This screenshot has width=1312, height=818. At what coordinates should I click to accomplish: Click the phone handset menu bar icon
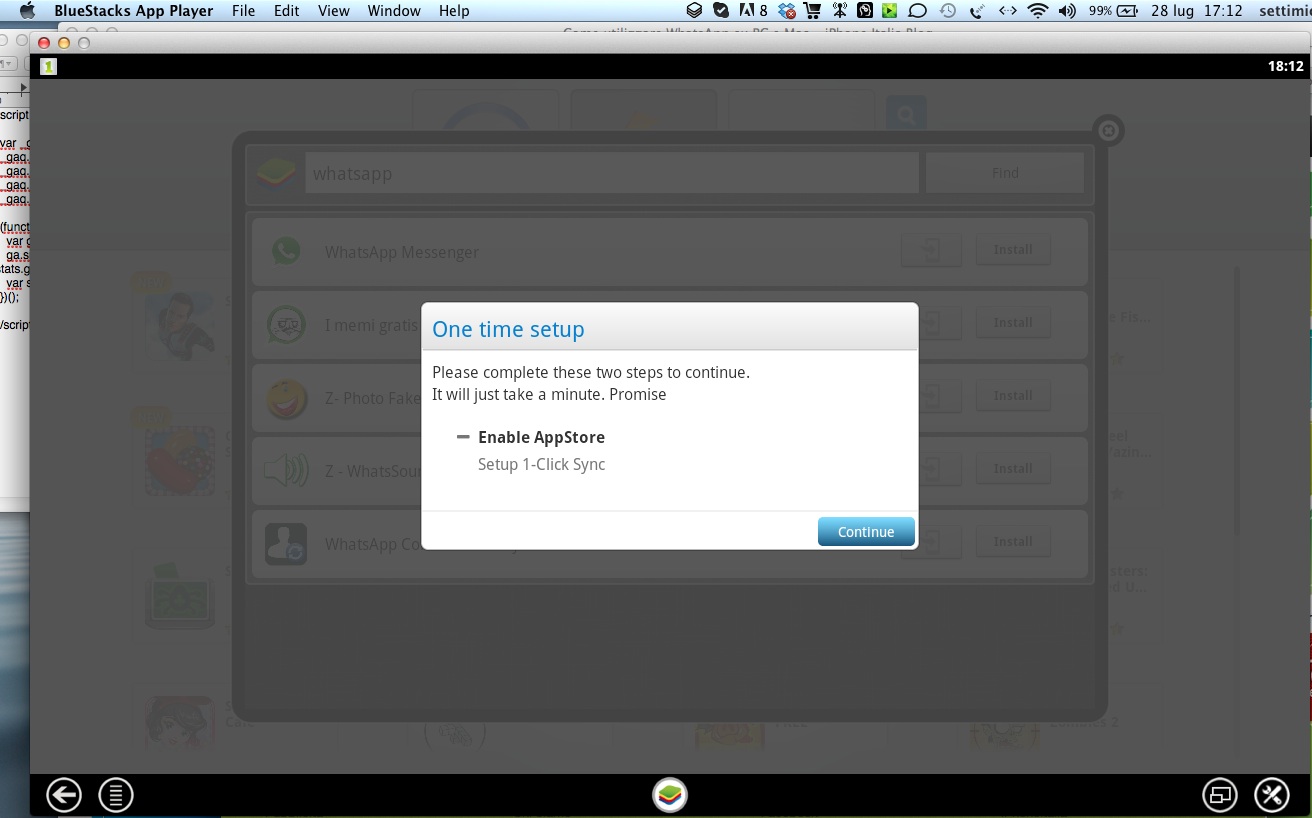coord(977,11)
